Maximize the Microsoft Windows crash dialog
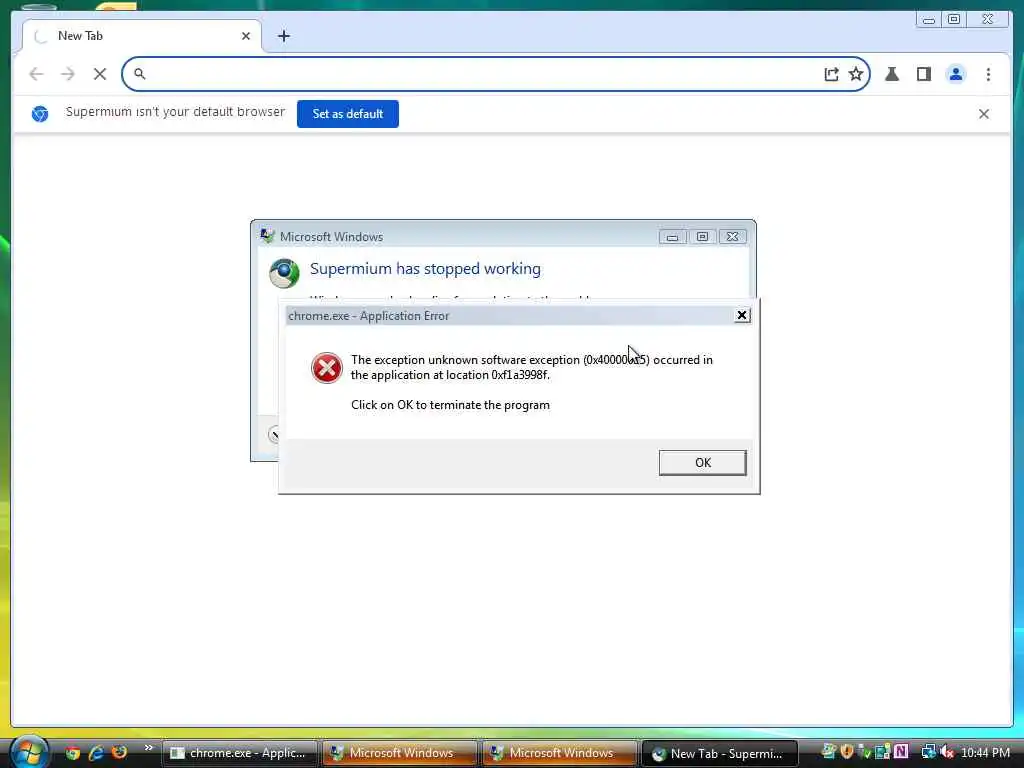 pos(702,236)
